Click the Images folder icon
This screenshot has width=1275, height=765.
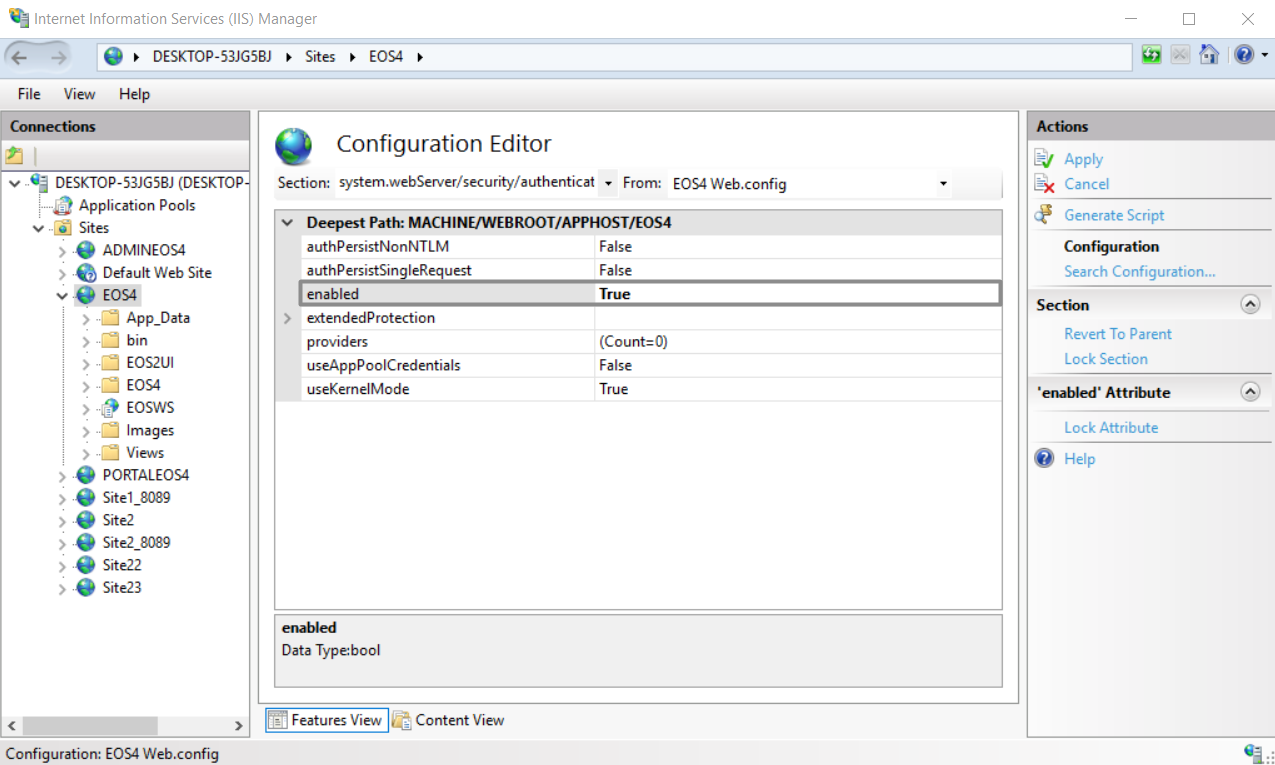coord(110,430)
